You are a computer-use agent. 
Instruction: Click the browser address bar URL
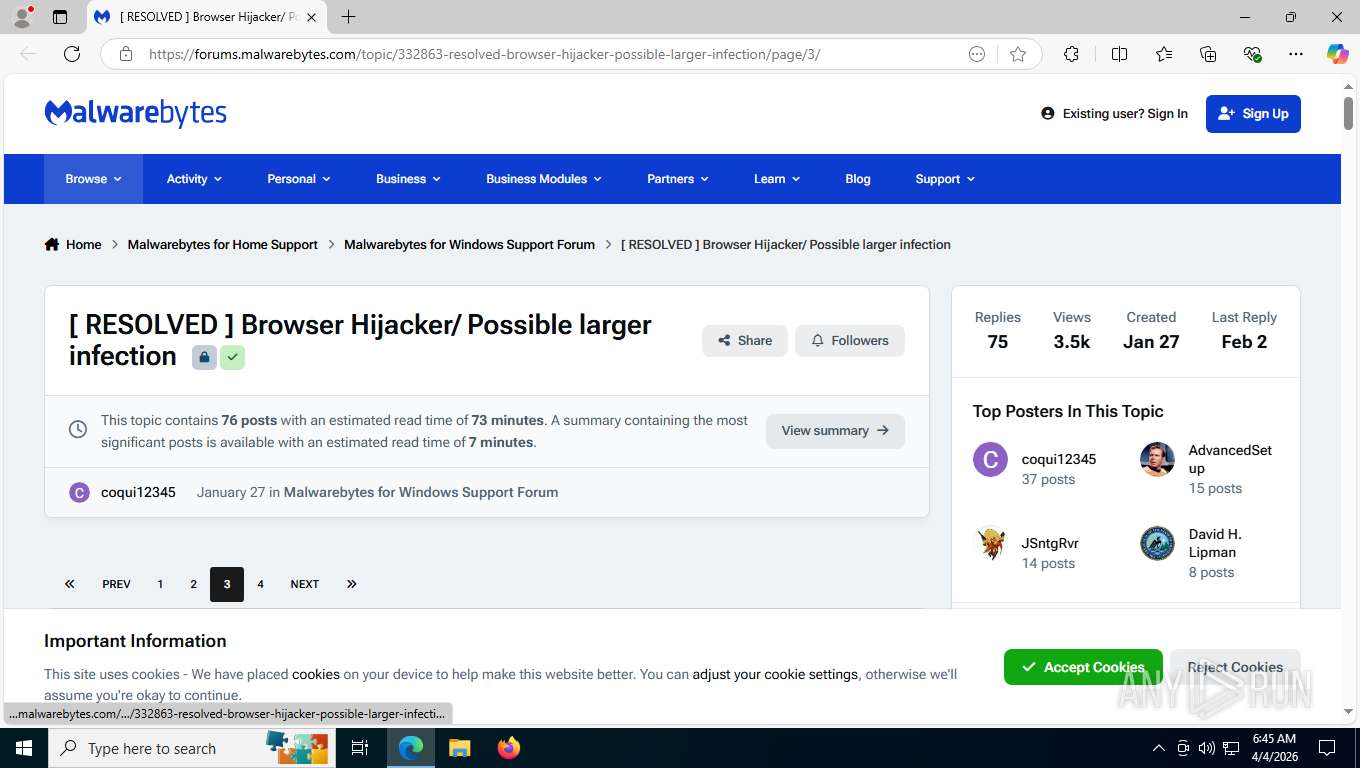[x=485, y=54]
